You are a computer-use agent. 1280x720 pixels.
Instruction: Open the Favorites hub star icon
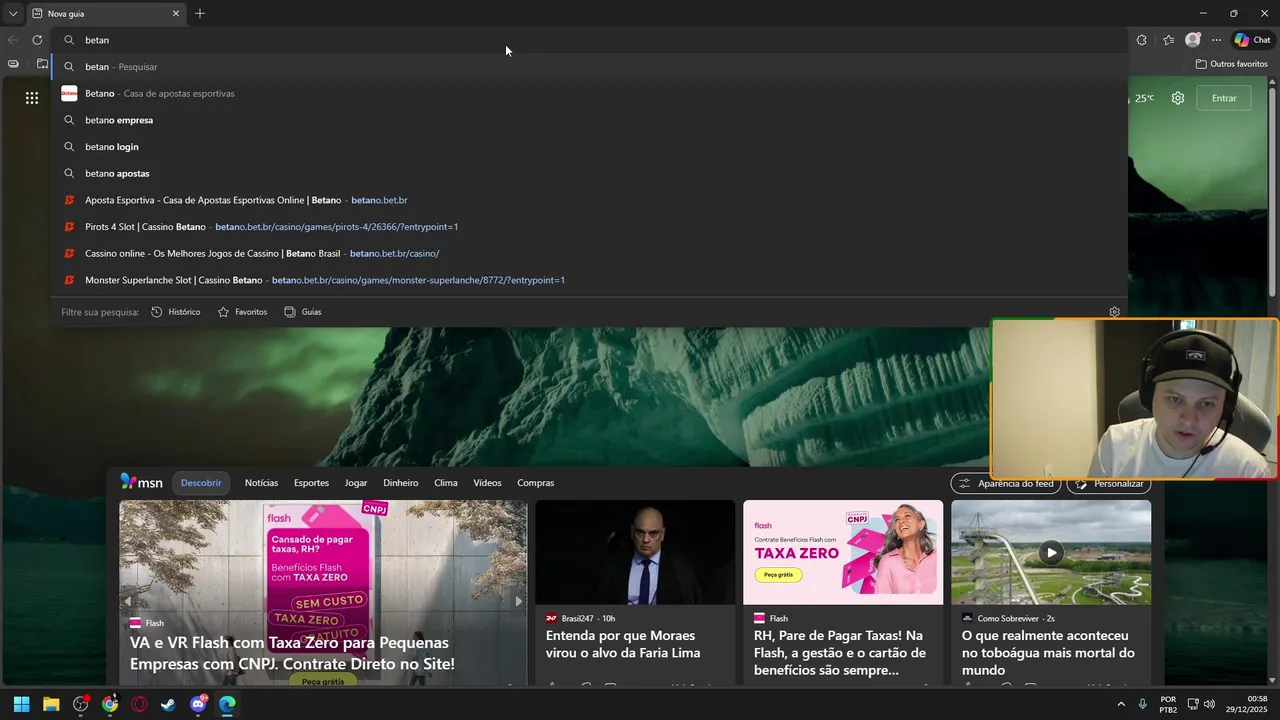[1168, 40]
